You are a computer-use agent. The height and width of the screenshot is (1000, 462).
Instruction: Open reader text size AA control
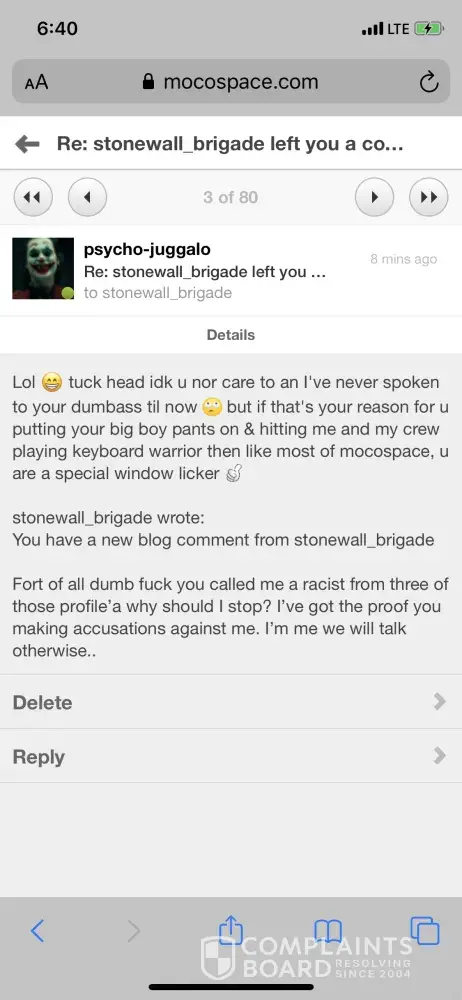pyautogui.click(x=36, y=82)
